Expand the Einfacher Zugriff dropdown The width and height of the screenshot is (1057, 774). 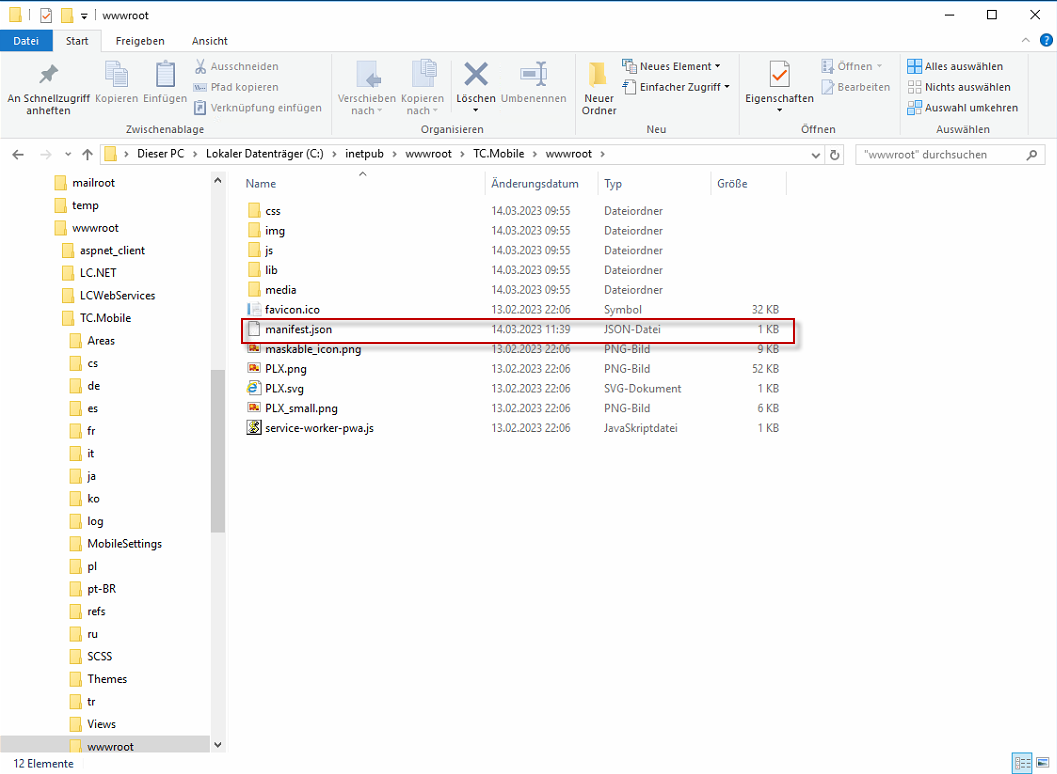(x=676, y=87)
